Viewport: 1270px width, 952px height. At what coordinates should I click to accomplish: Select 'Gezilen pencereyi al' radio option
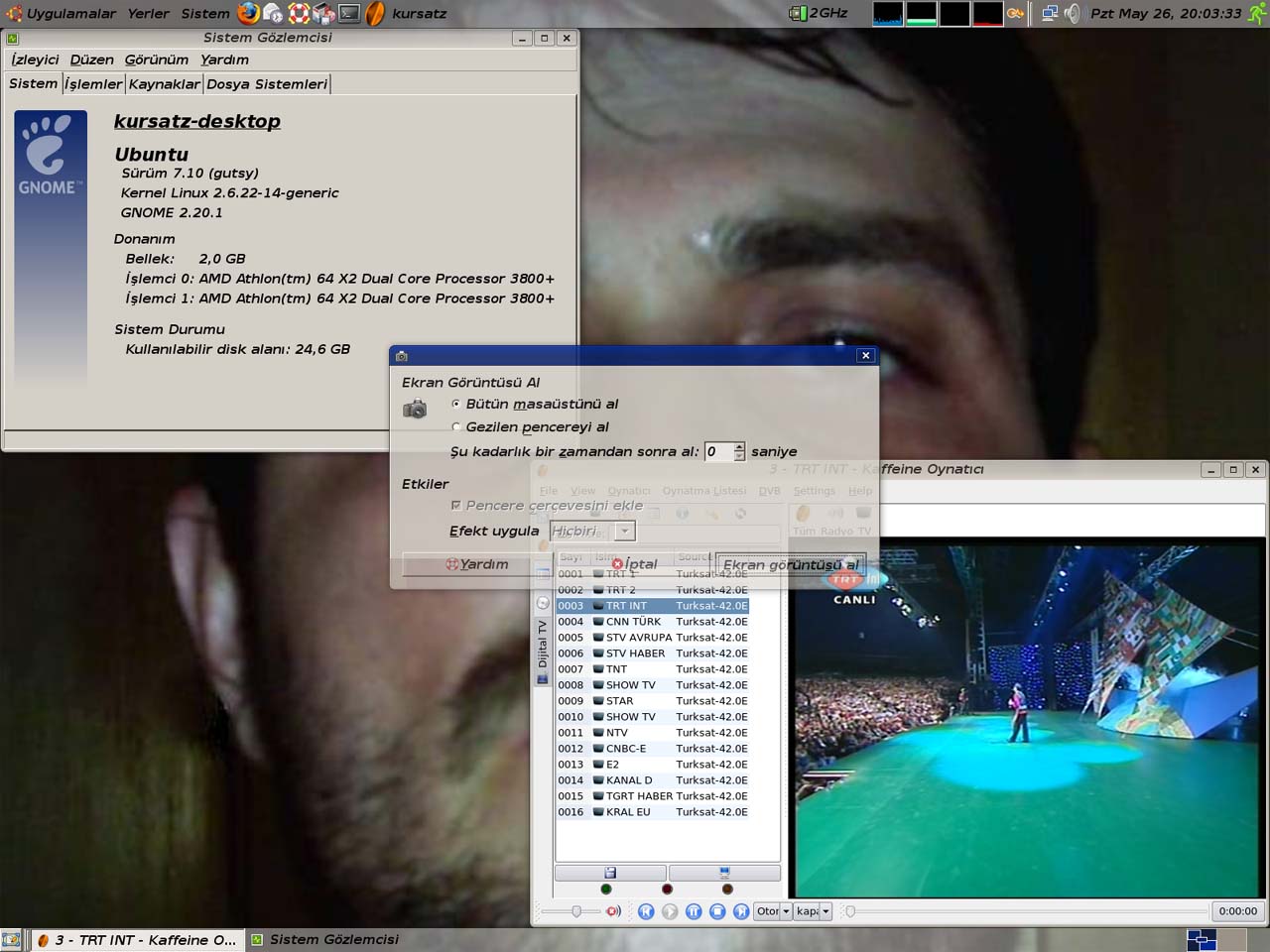tap(530, 426)
